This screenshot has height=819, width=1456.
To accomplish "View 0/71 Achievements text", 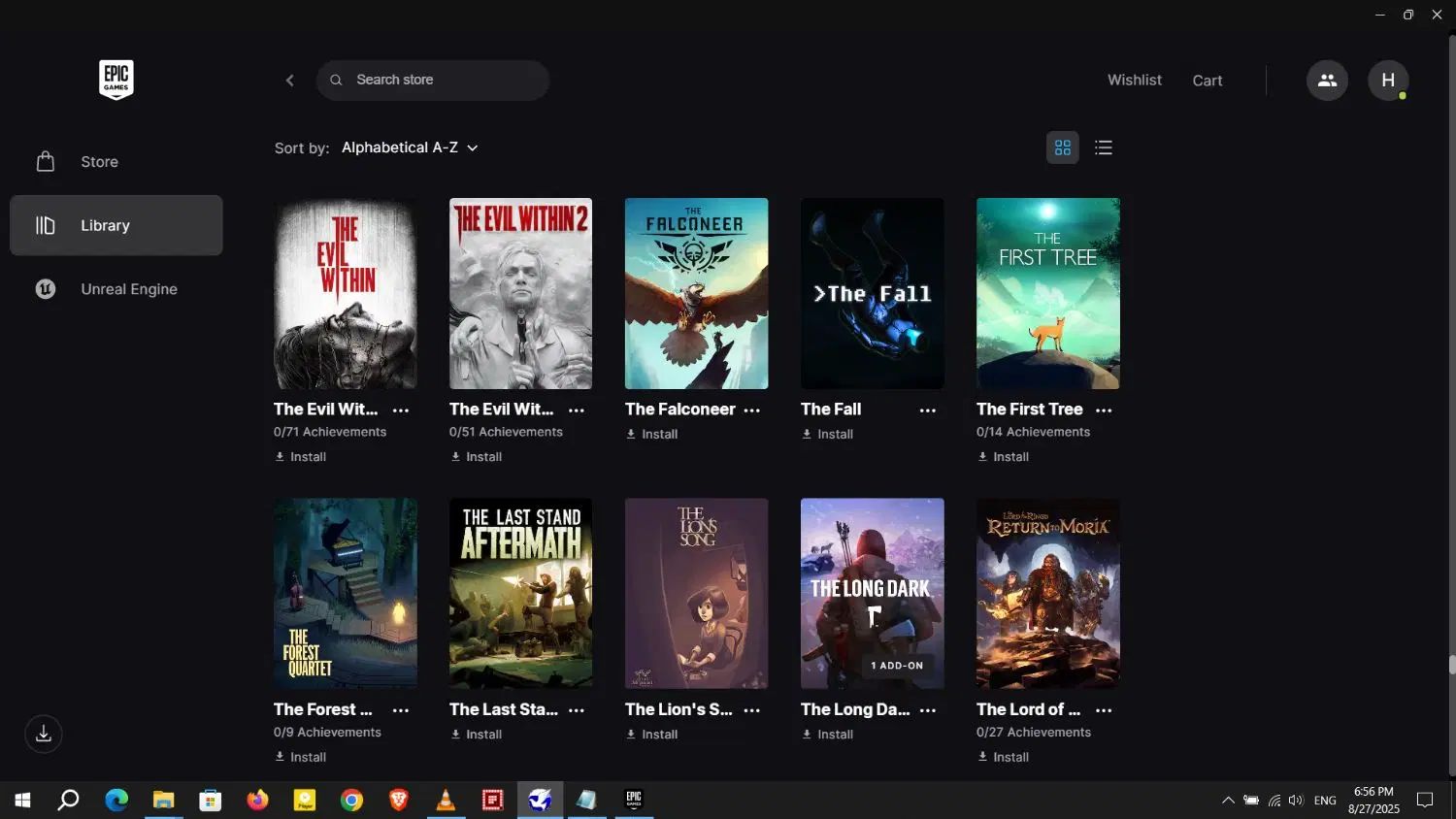I will [330, 432].
